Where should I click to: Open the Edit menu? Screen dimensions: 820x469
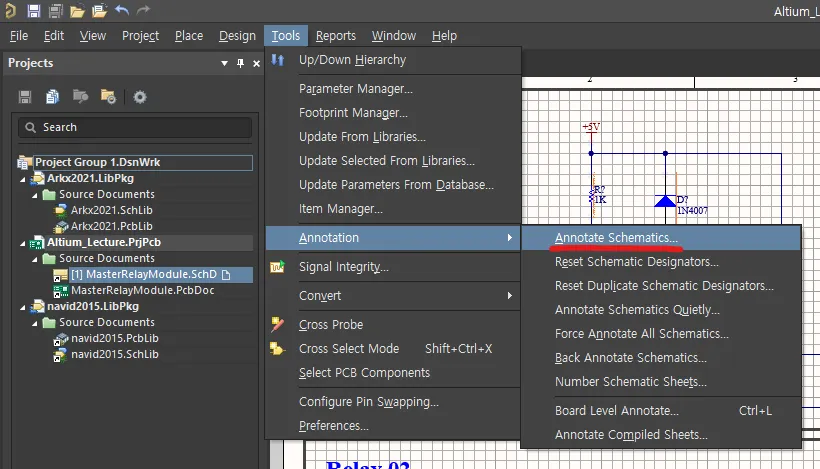pos(54,36)
